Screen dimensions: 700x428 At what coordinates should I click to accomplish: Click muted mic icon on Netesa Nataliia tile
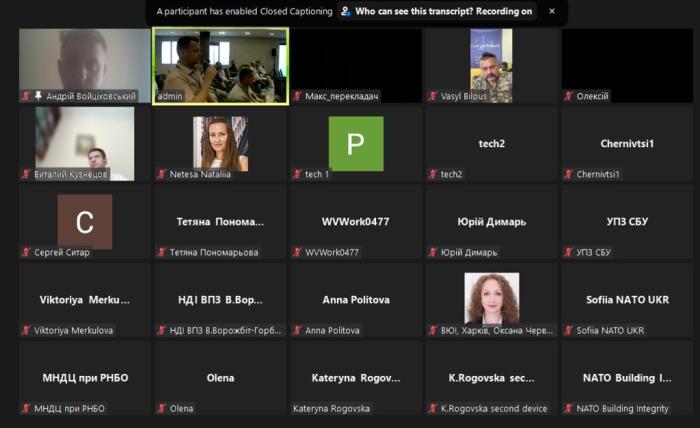point(162,175)
